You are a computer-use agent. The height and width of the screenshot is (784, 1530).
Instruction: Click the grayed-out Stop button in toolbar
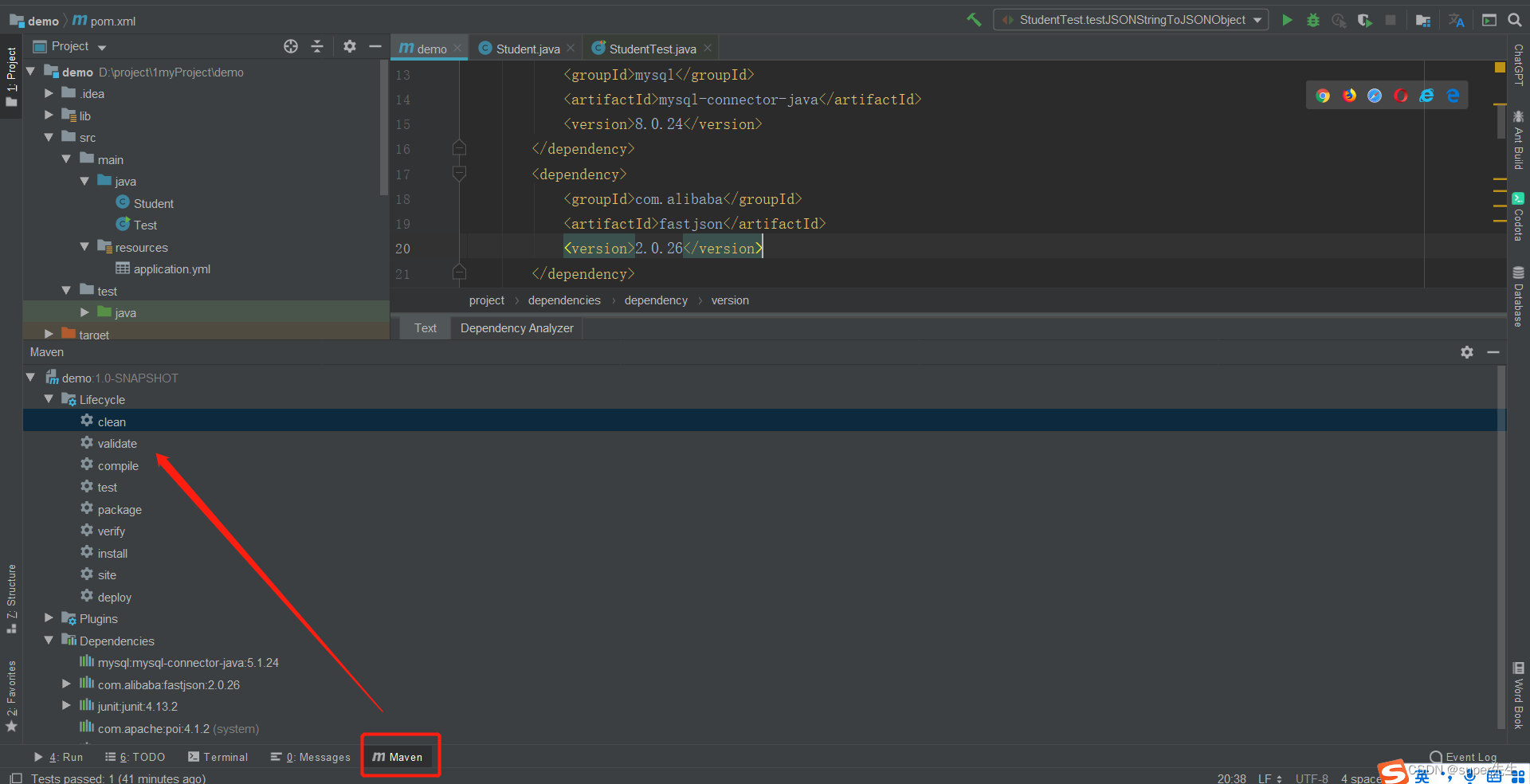pyautogui.click(x=1391, y=20)
